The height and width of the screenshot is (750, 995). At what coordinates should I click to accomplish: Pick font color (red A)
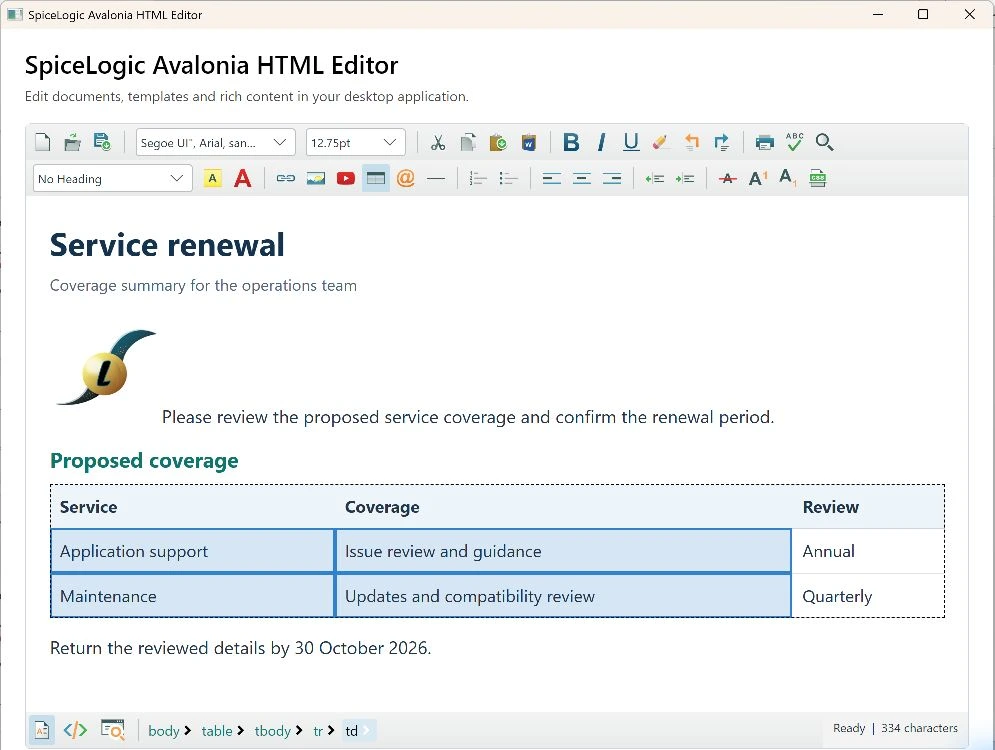242,178
